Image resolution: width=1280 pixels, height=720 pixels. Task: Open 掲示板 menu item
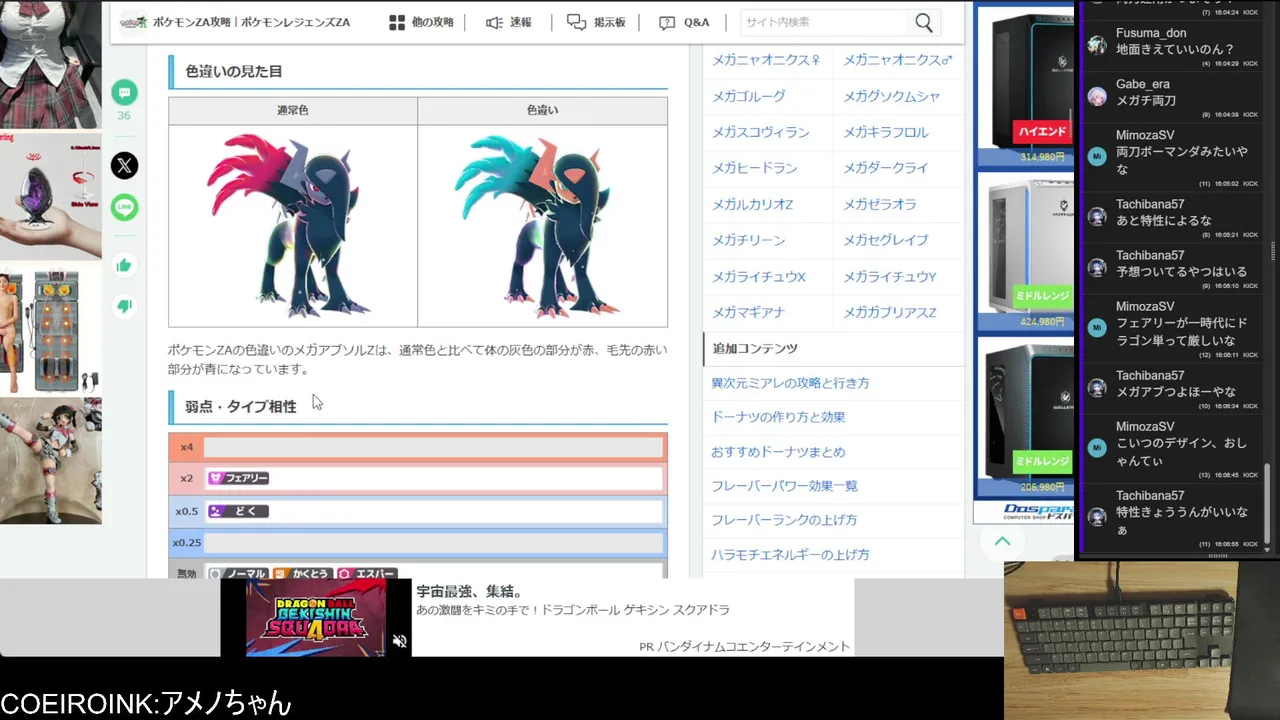[596, 22]
